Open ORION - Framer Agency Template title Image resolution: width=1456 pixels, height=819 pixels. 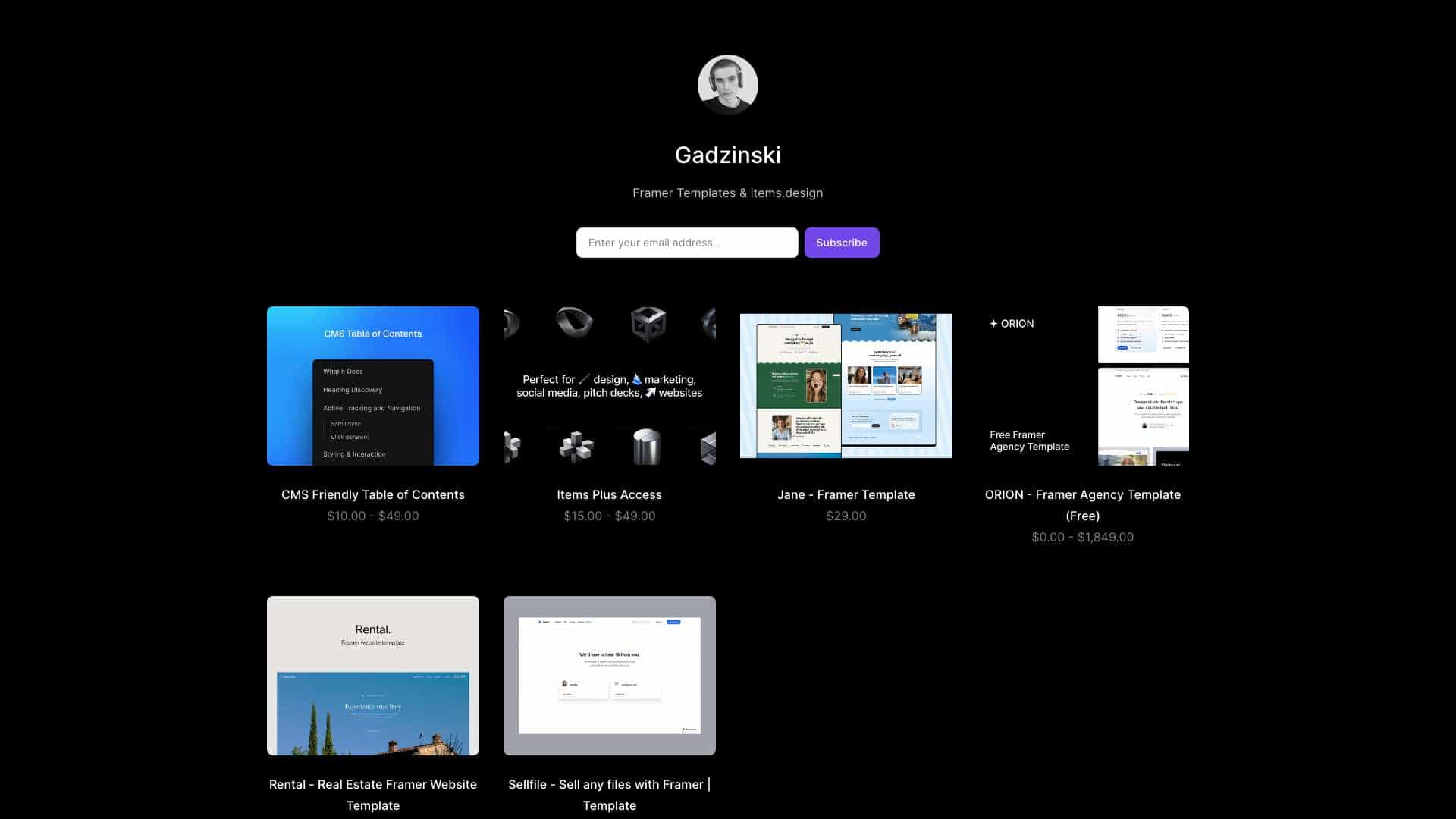[x=1083, y=505]
